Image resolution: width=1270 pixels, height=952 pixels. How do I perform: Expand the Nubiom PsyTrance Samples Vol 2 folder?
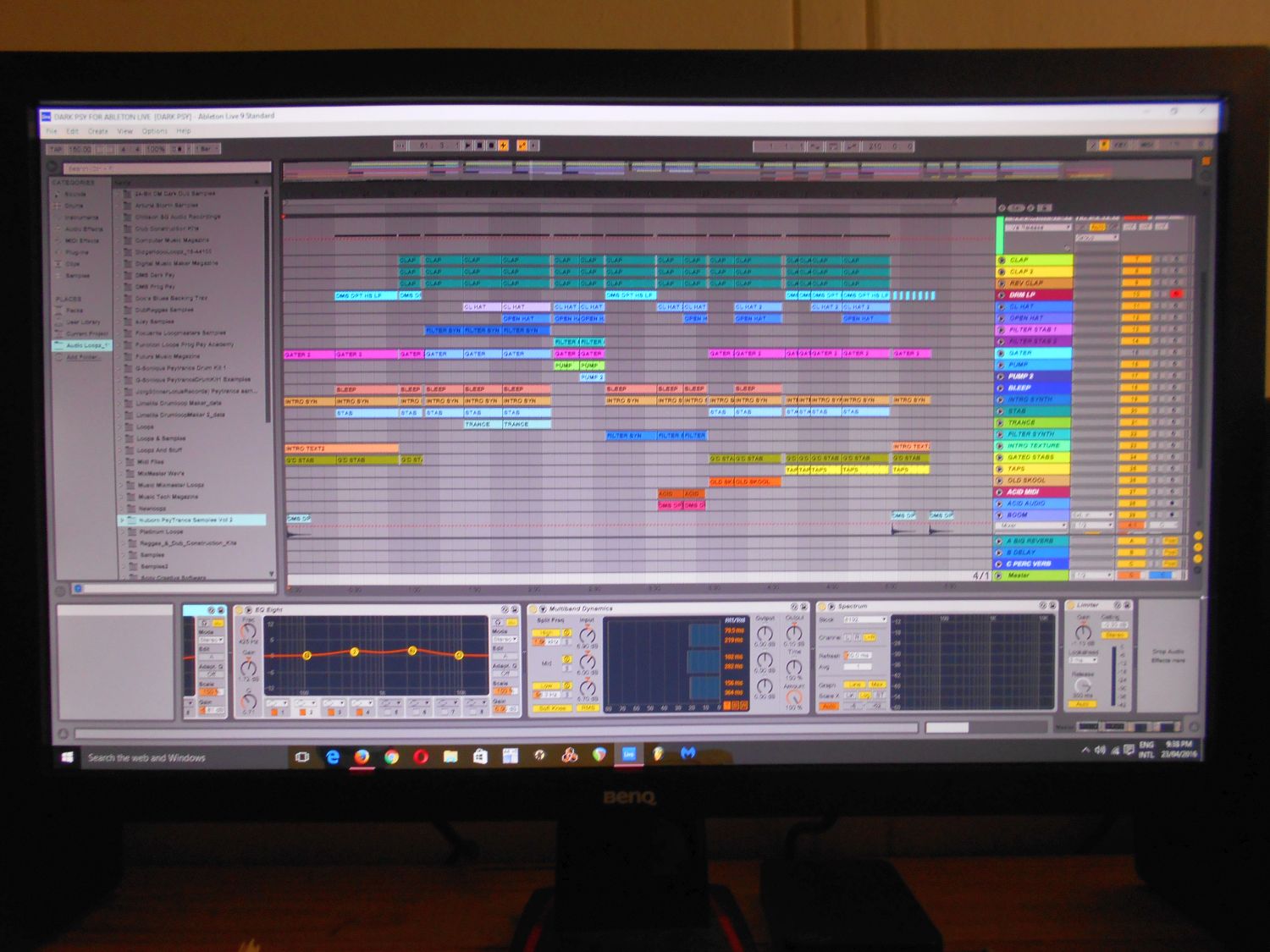tap(123, 520)
